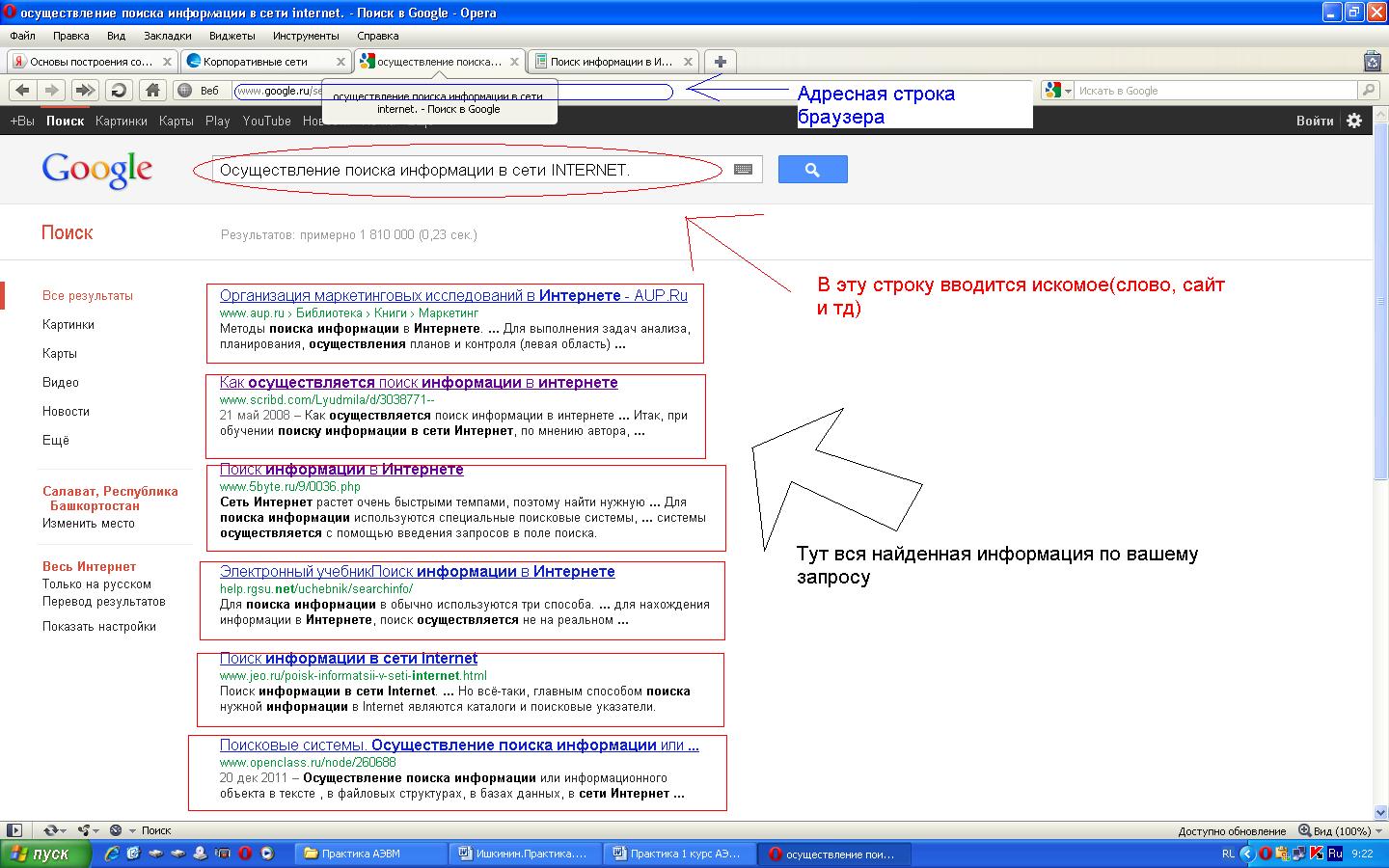Open Play in the Google top bar
This screenshot has width=1389, height=868.
218,121
